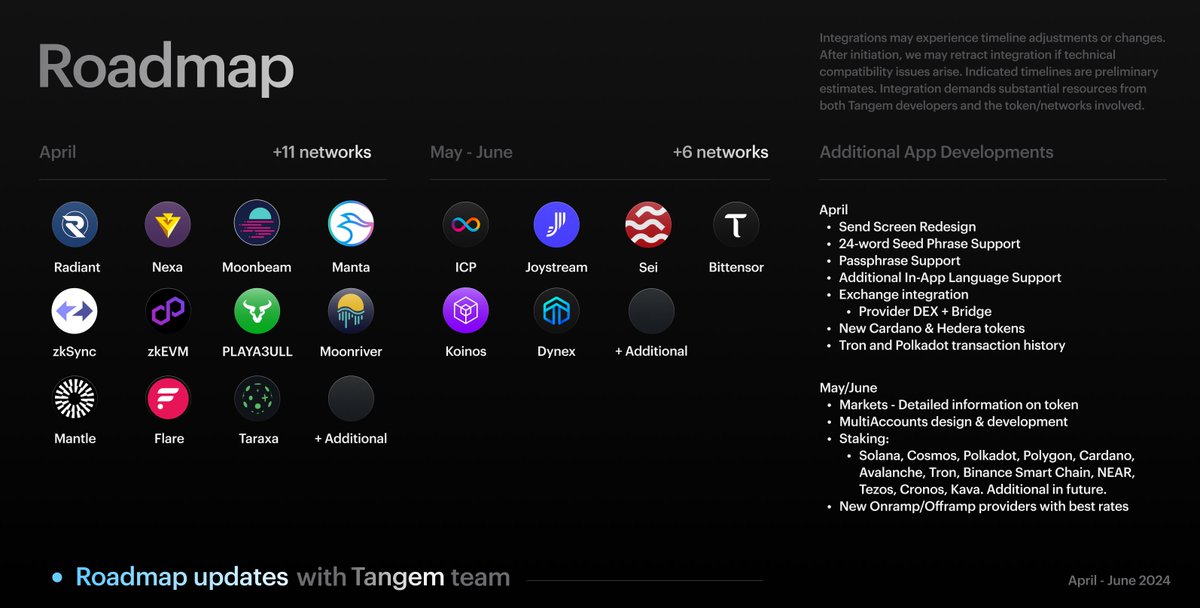
Task: Select the Nexa network icon
Action: click(168, 224)
